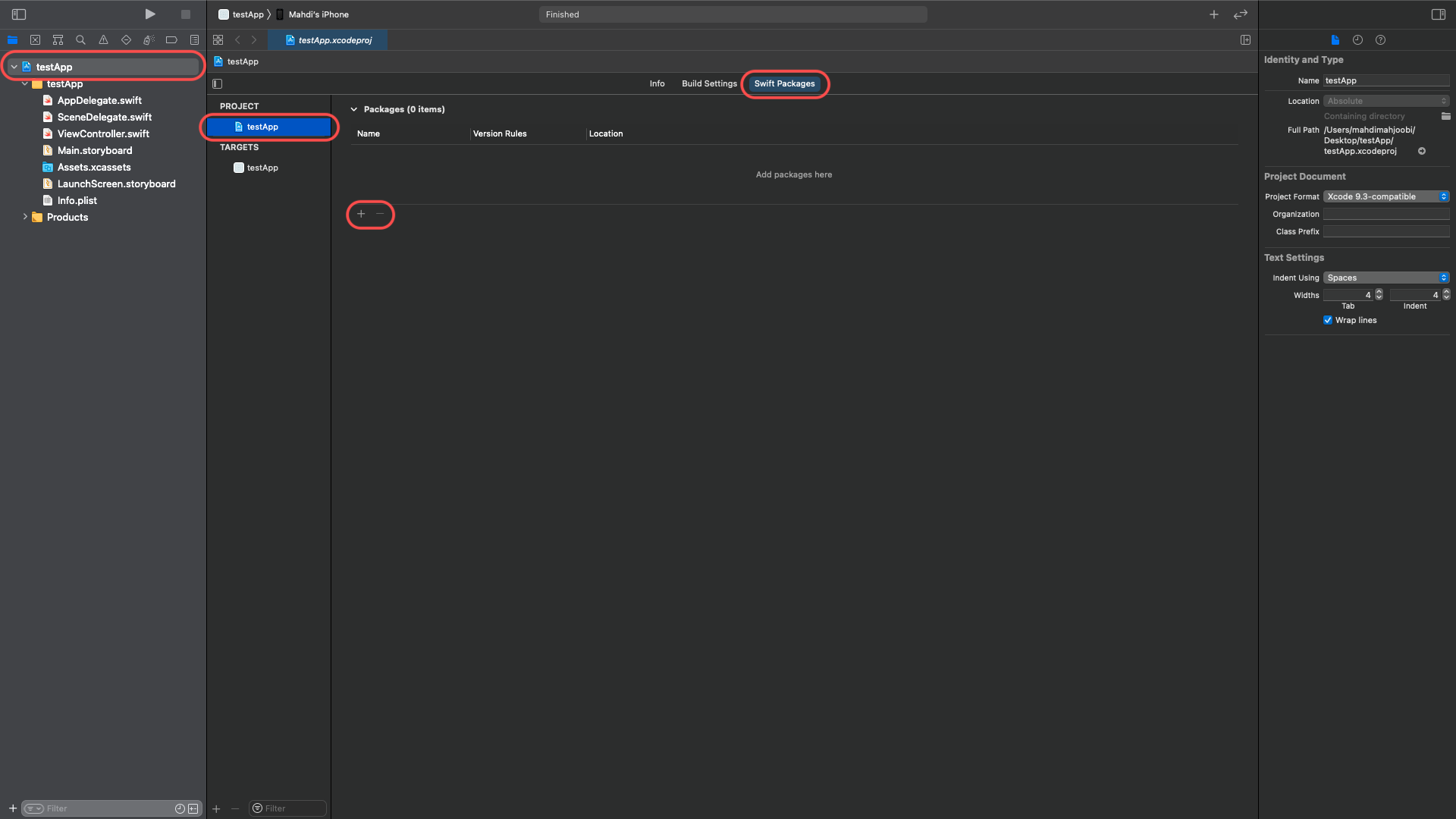
Task: Open the Indent Using Spaces dropdown
Action: [x=1385, y=278]
